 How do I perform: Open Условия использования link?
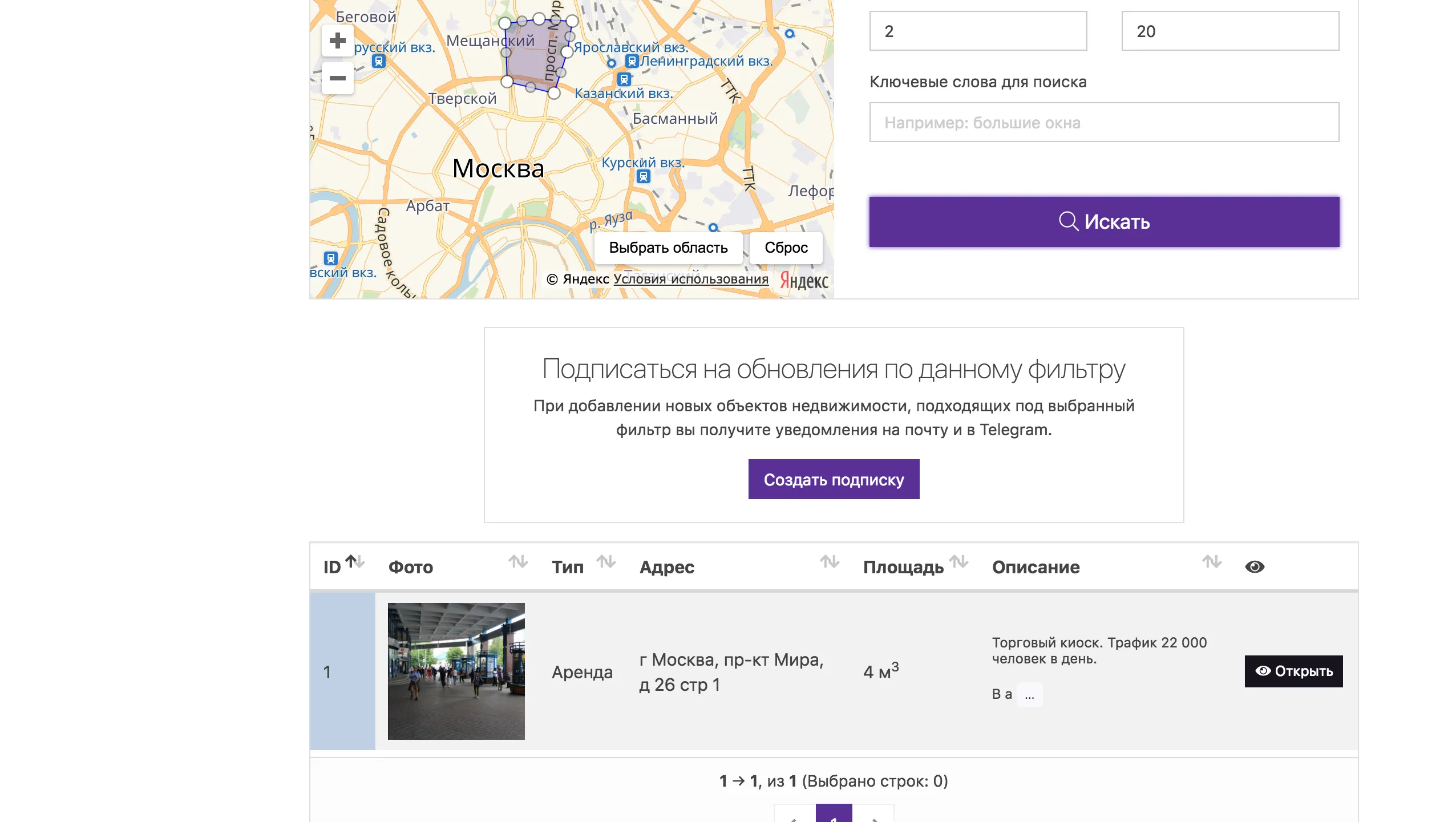click(690, 279)
